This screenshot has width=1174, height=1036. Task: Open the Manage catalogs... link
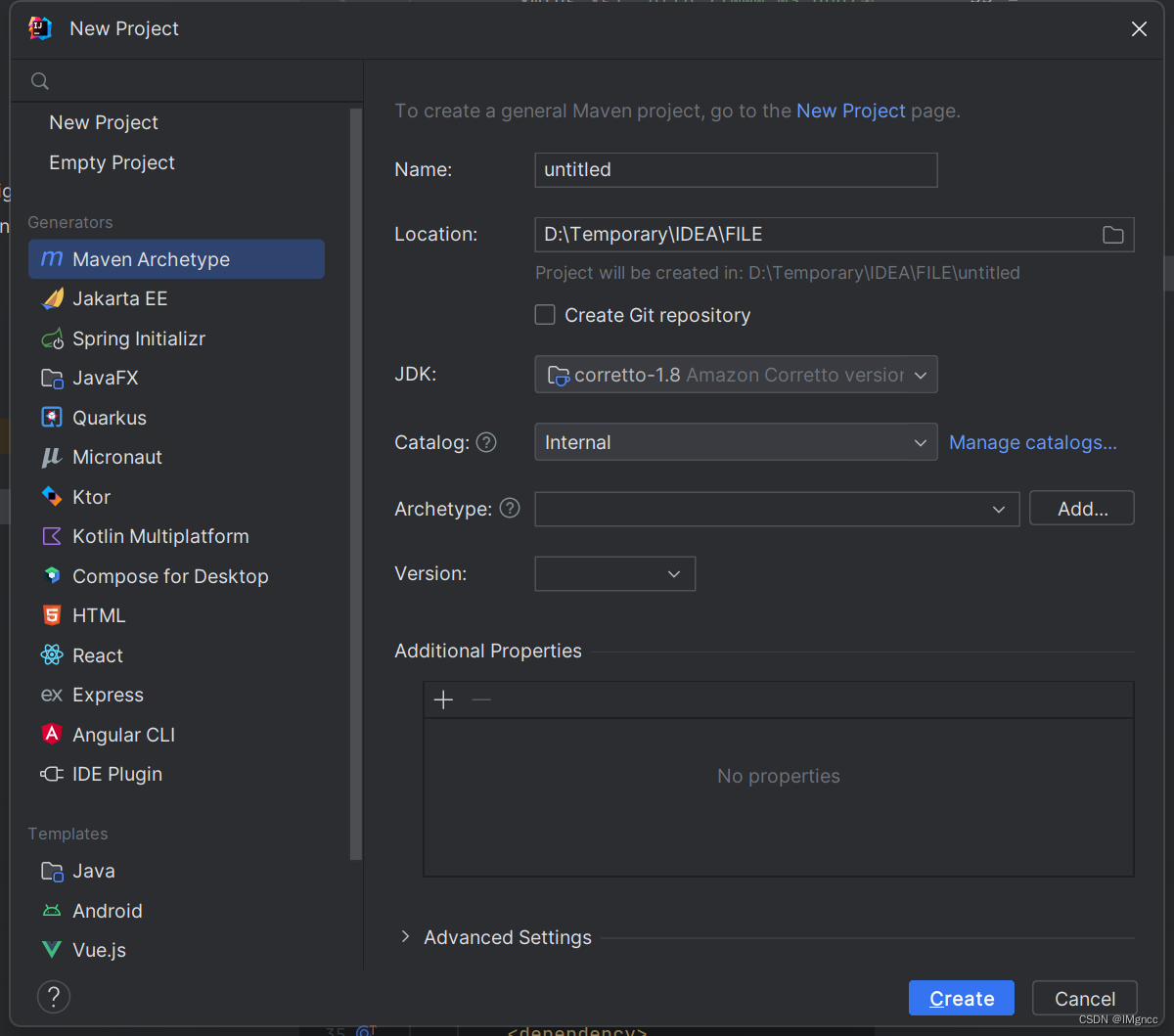[x=1032, y=442]
